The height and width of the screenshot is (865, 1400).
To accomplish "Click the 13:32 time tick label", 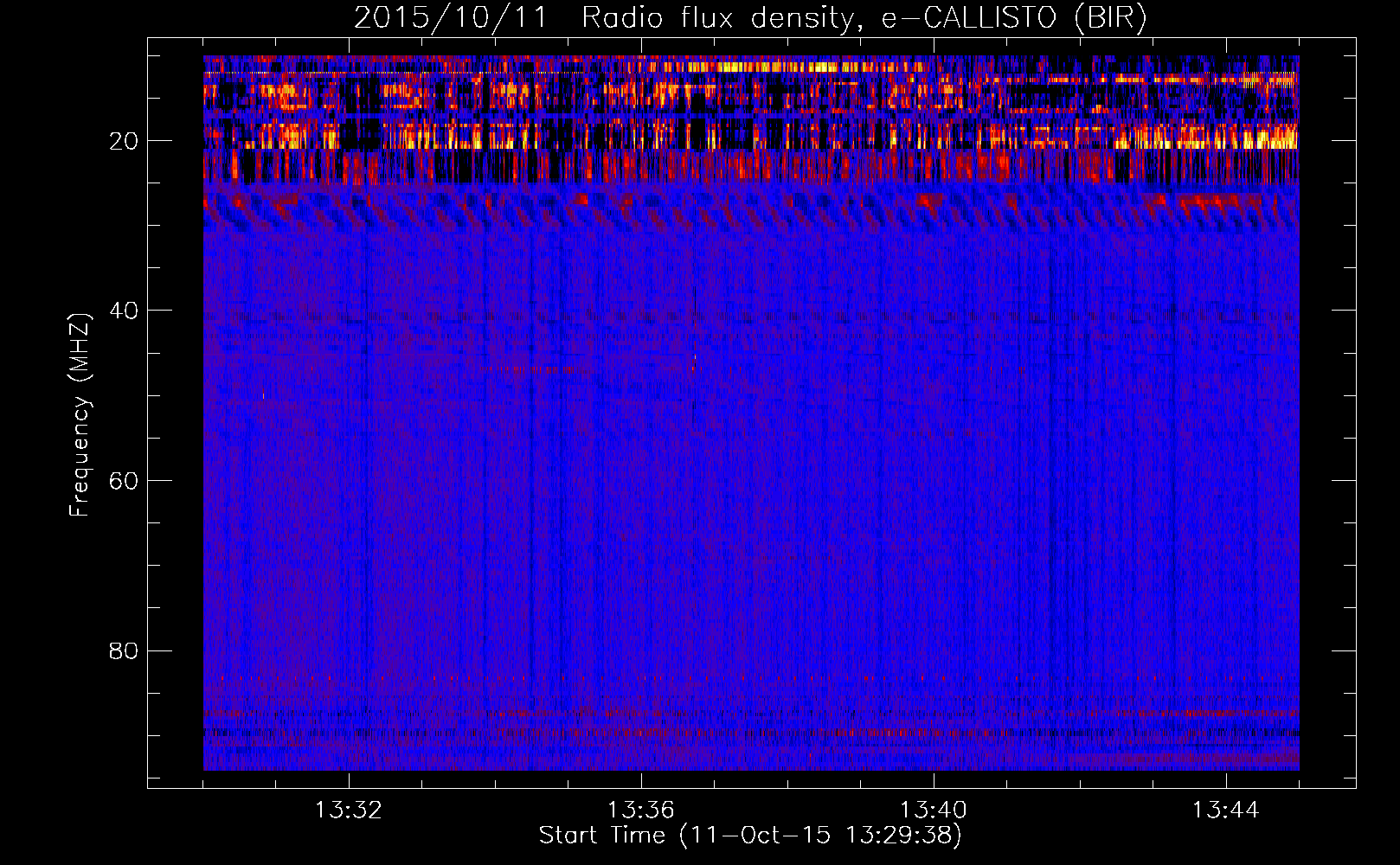I will [348, 811].
